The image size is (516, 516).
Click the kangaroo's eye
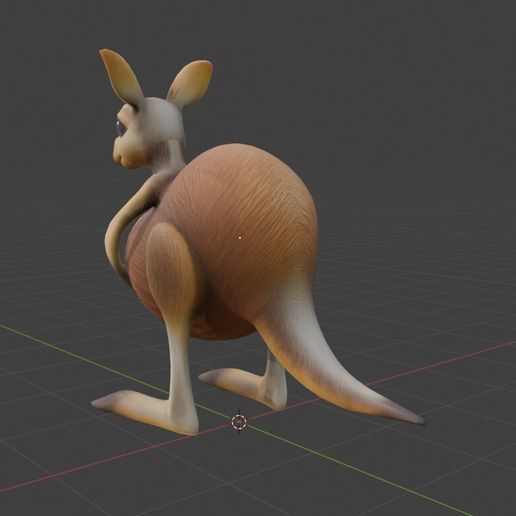click(120, 126)
